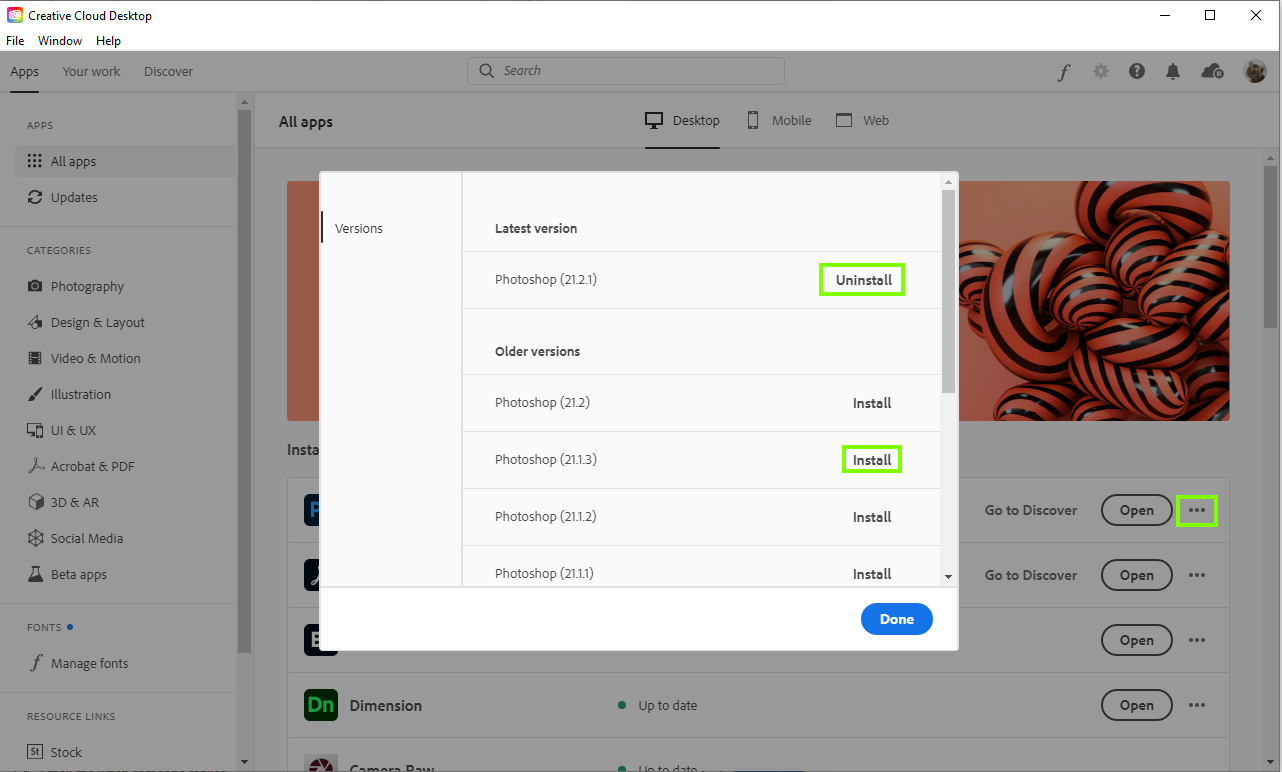
Task: Open more options for Photoshop row
Action: pyautogui.click(x=1197, y=511)
